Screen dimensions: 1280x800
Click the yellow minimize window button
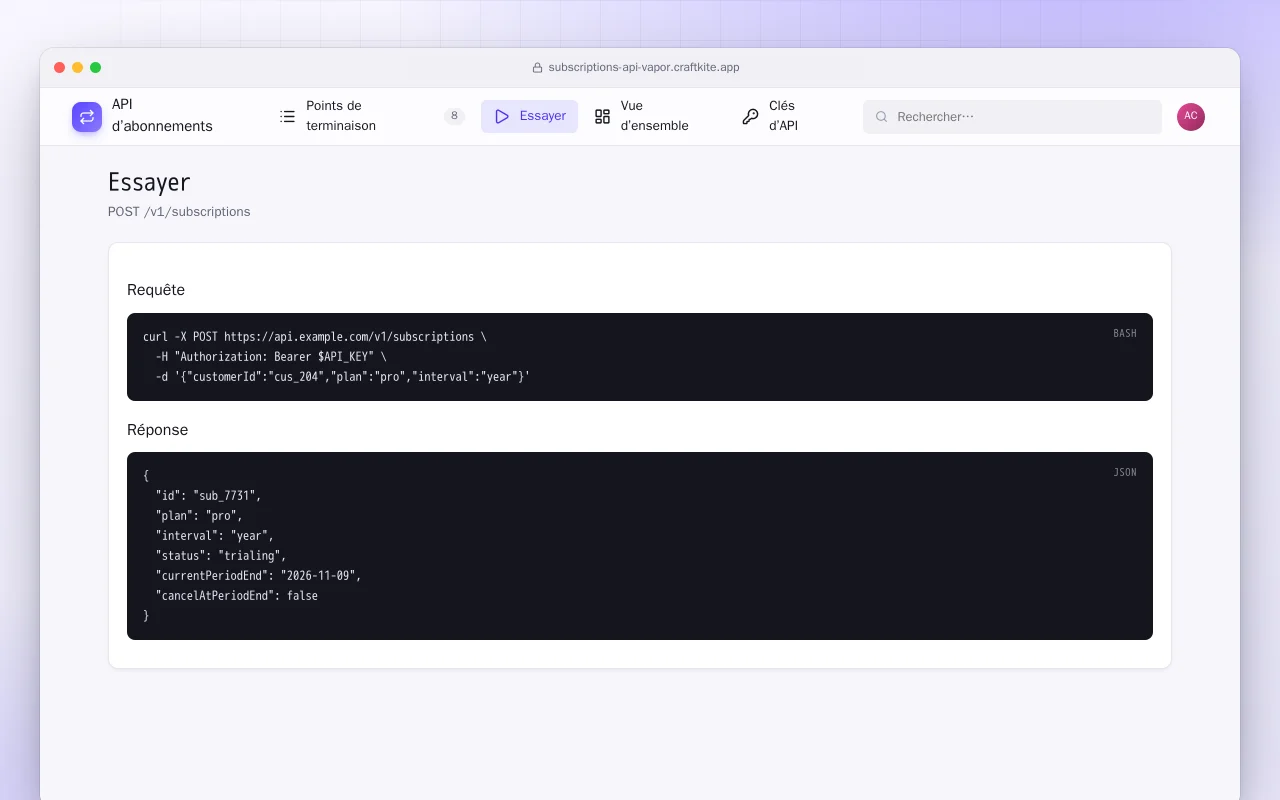(x=78, y=68)
